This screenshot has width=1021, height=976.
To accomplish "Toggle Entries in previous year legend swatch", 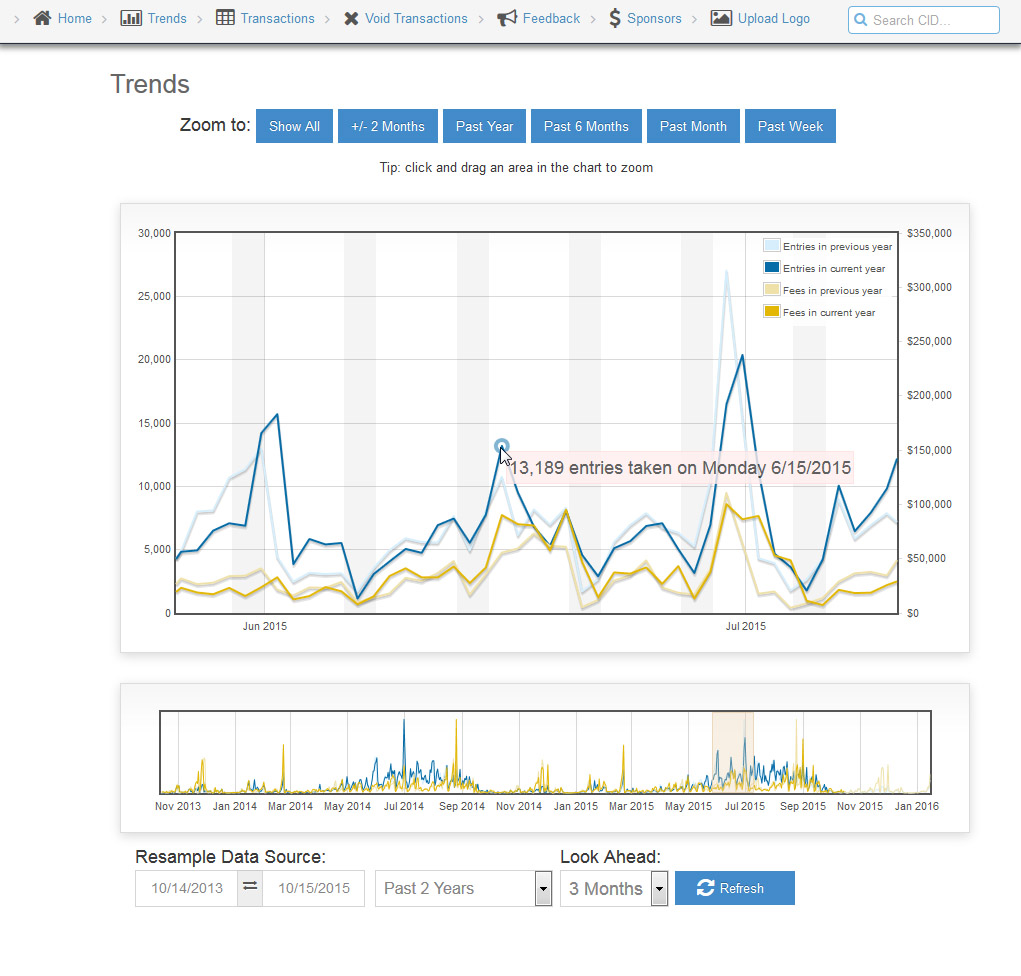I will click(772, 246).
